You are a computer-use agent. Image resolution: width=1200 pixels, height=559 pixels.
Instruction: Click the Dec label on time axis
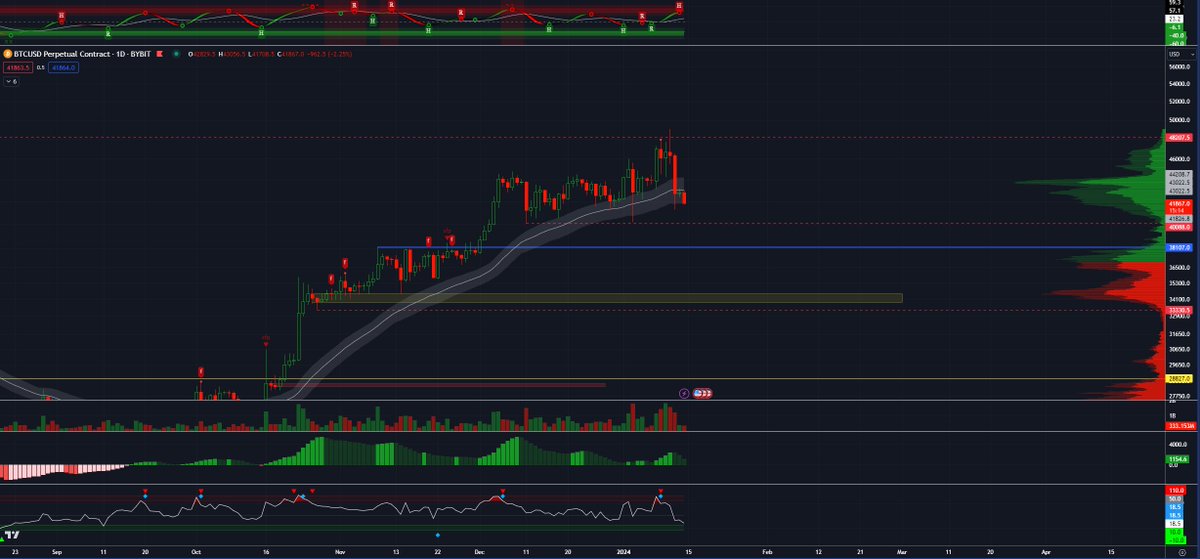[x=479, y=551]
